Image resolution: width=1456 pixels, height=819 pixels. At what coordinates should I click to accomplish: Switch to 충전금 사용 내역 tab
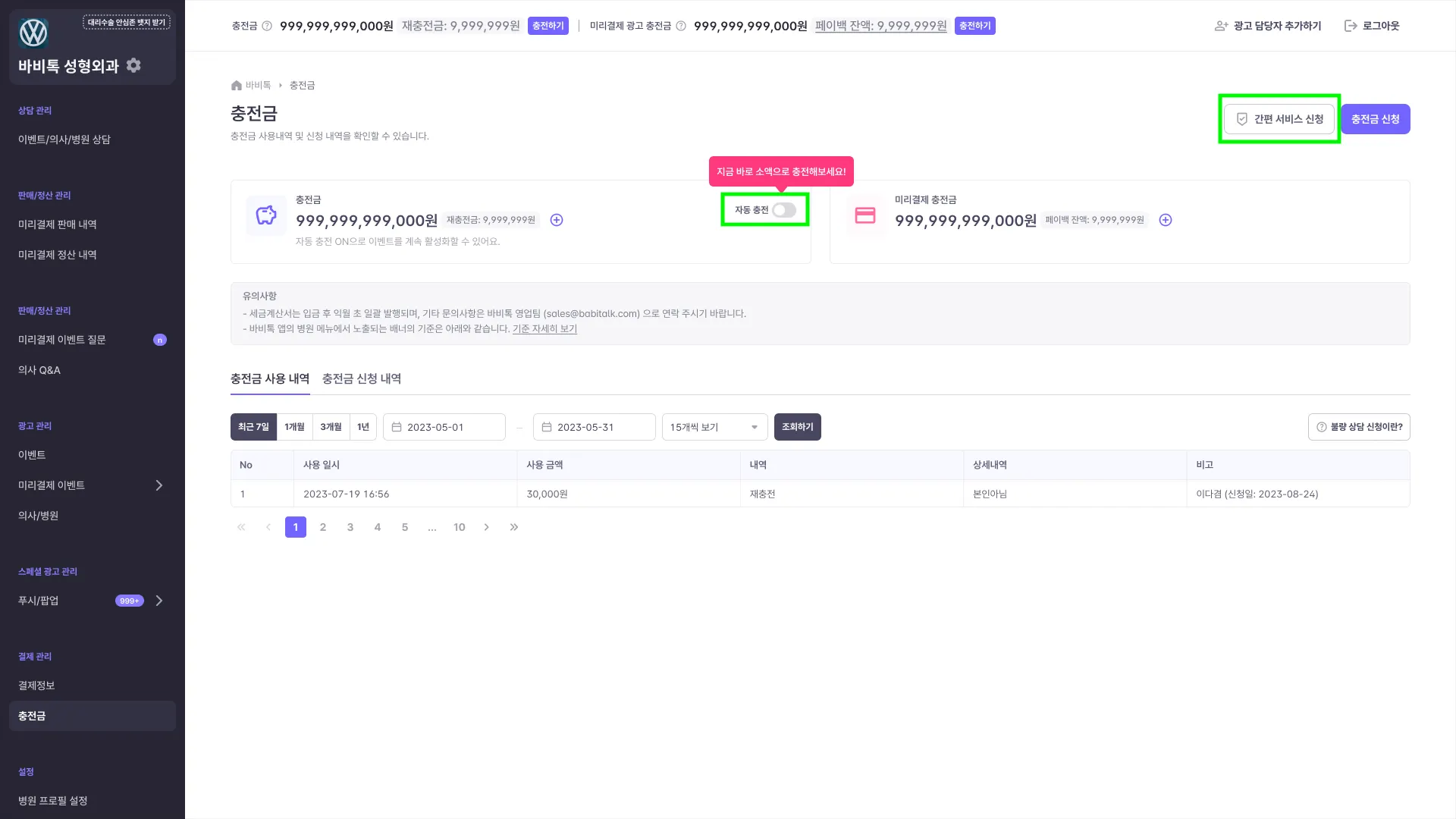270,378
